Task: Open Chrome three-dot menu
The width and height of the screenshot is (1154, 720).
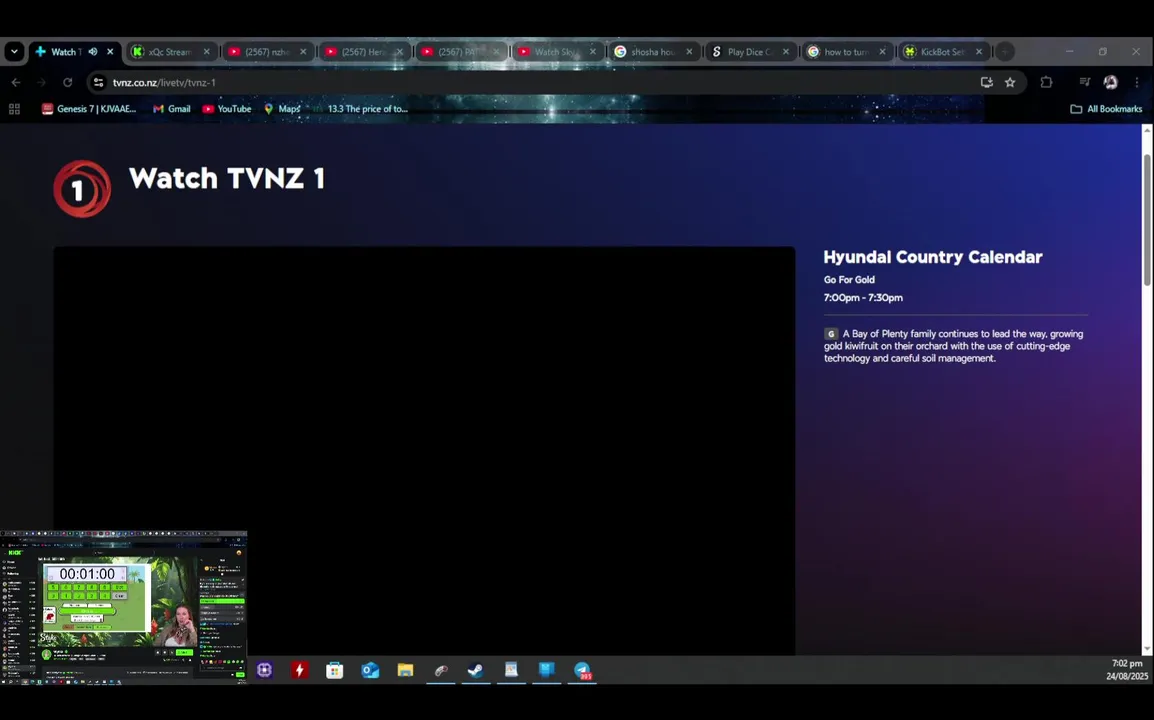Action: coord(1137,82)
